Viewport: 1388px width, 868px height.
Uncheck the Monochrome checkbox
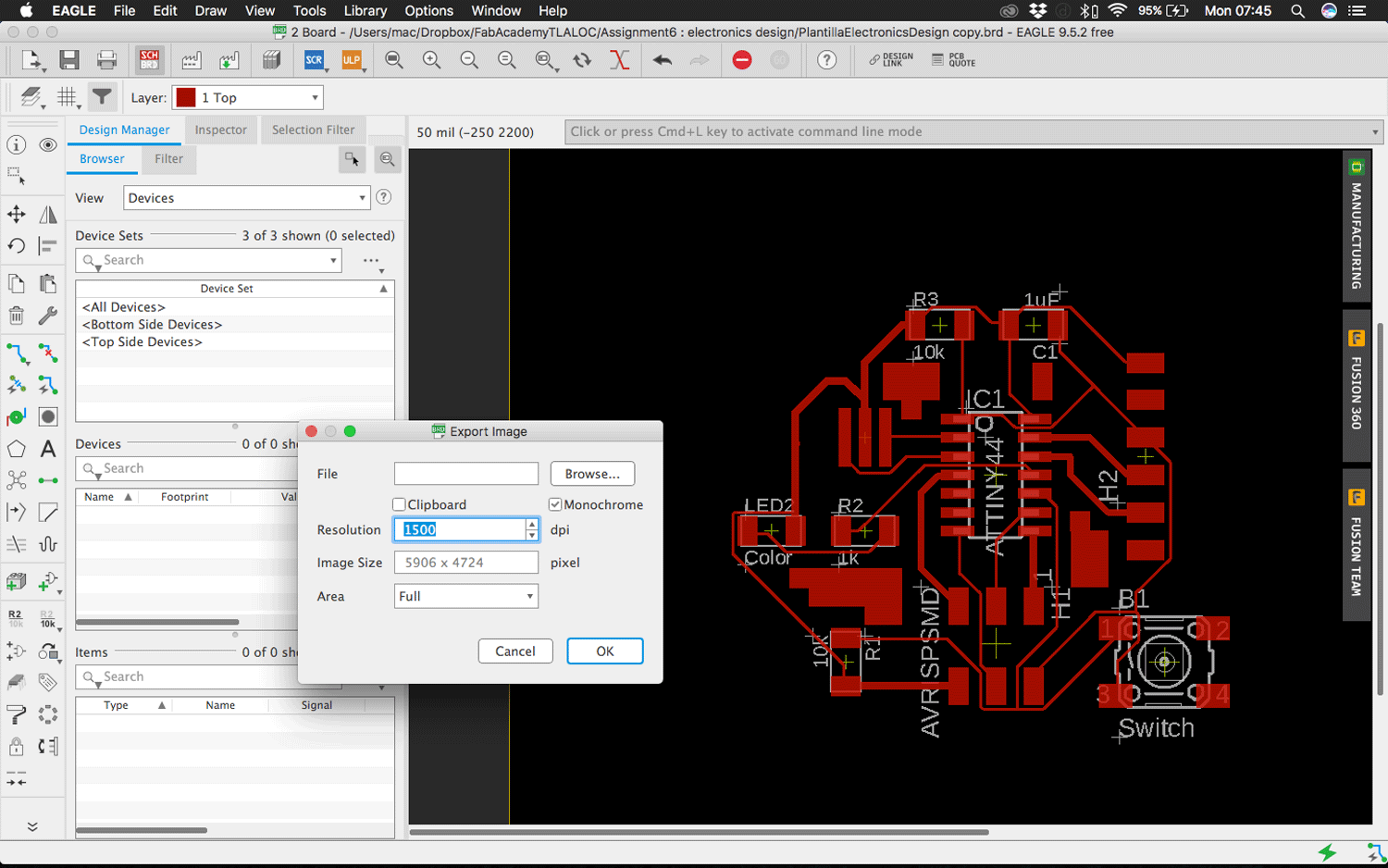pos(555,504)
